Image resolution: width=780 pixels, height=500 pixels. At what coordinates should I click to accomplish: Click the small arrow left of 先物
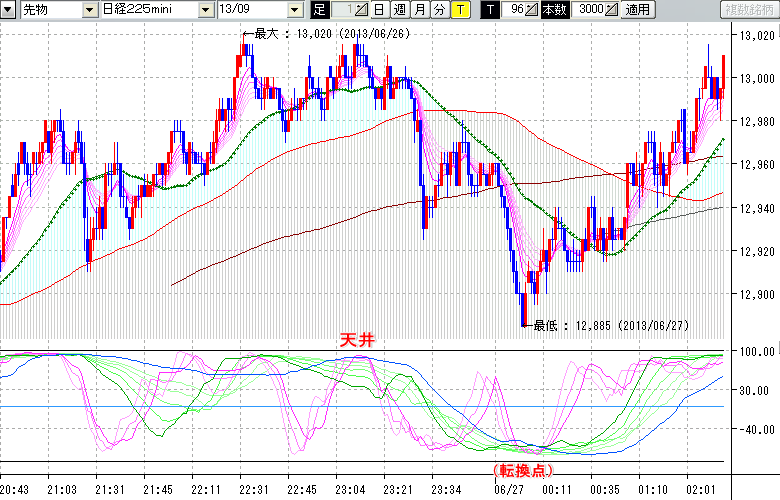[9, 10]
